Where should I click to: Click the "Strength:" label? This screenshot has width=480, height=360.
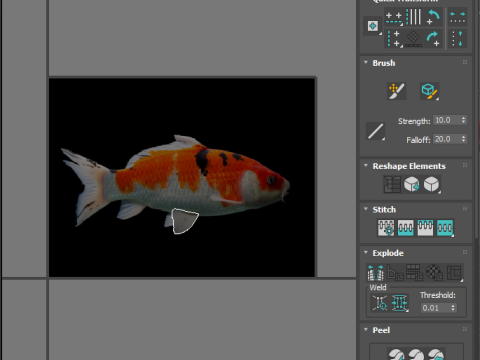(414, 121)
